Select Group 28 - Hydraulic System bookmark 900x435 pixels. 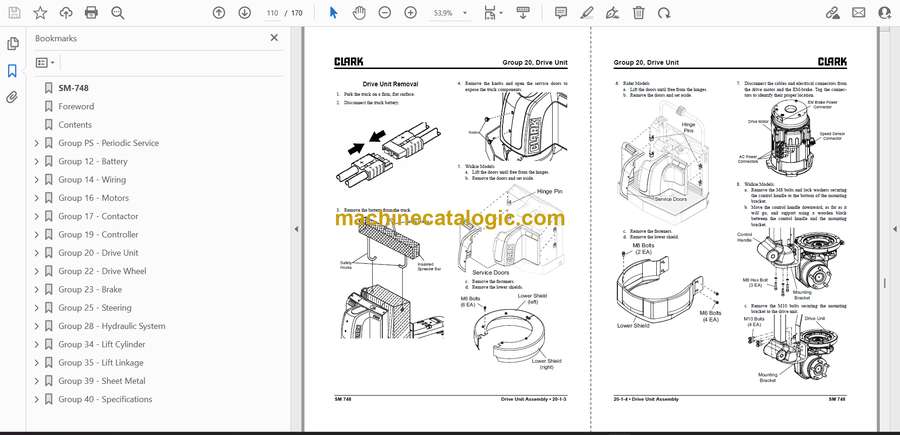point(111,326)
